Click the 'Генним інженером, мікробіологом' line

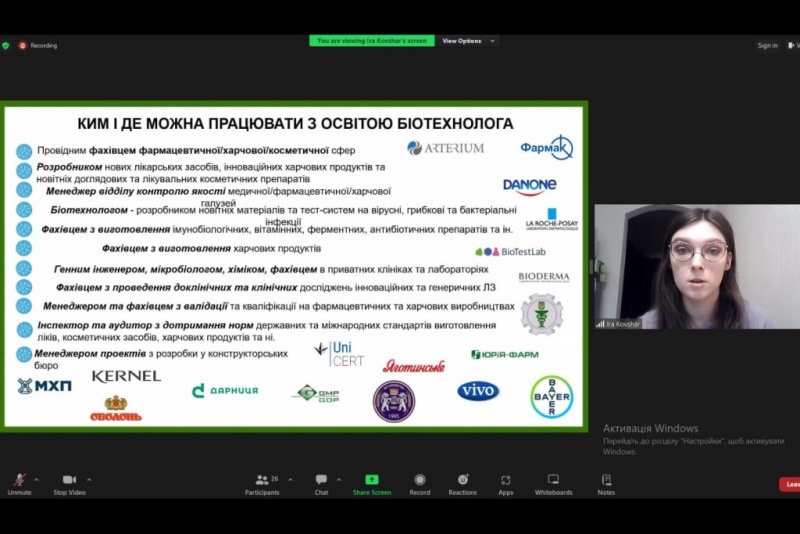click(x=271, y=269)
